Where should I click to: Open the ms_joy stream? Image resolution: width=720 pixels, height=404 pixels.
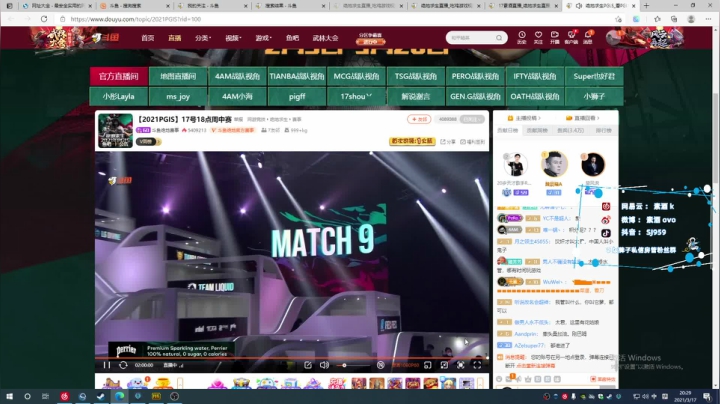[178, 96]
